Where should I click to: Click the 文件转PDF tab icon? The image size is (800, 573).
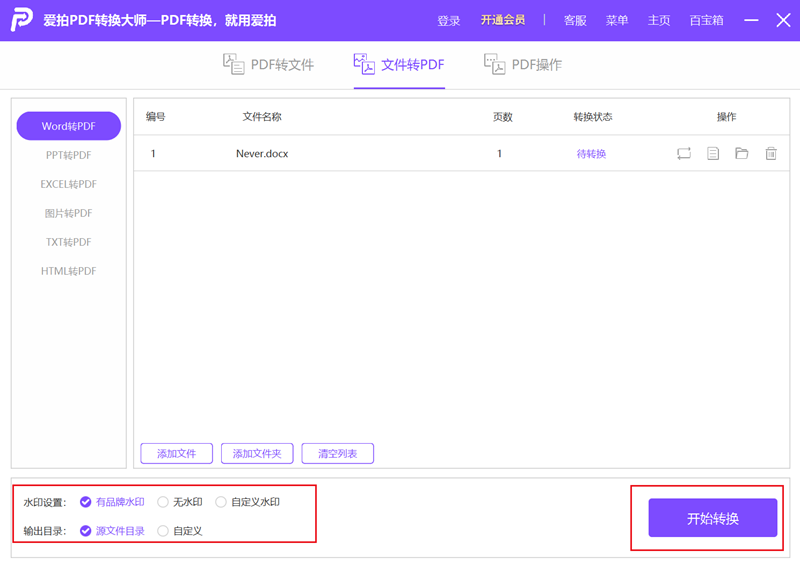tap(364, 64)
